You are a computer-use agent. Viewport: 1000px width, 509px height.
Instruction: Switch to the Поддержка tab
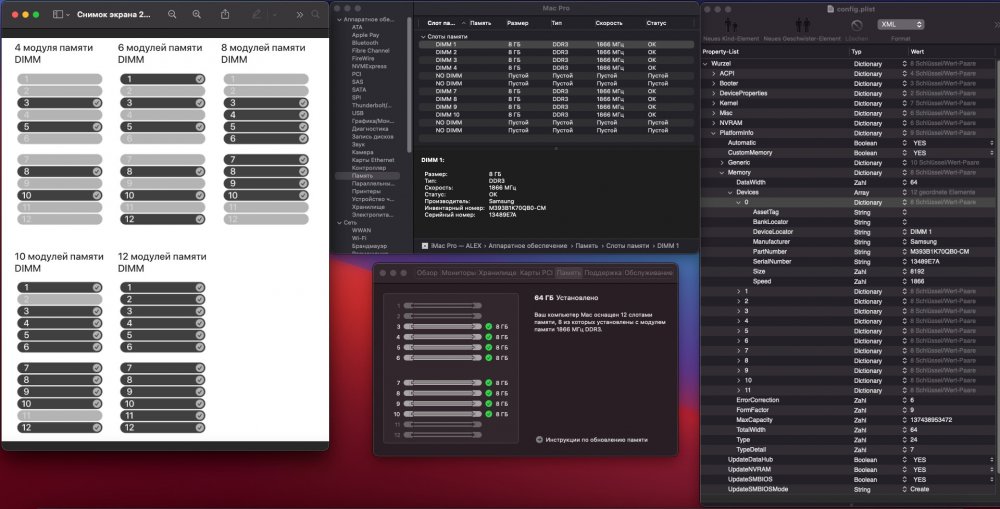click(x=602, y=273)
